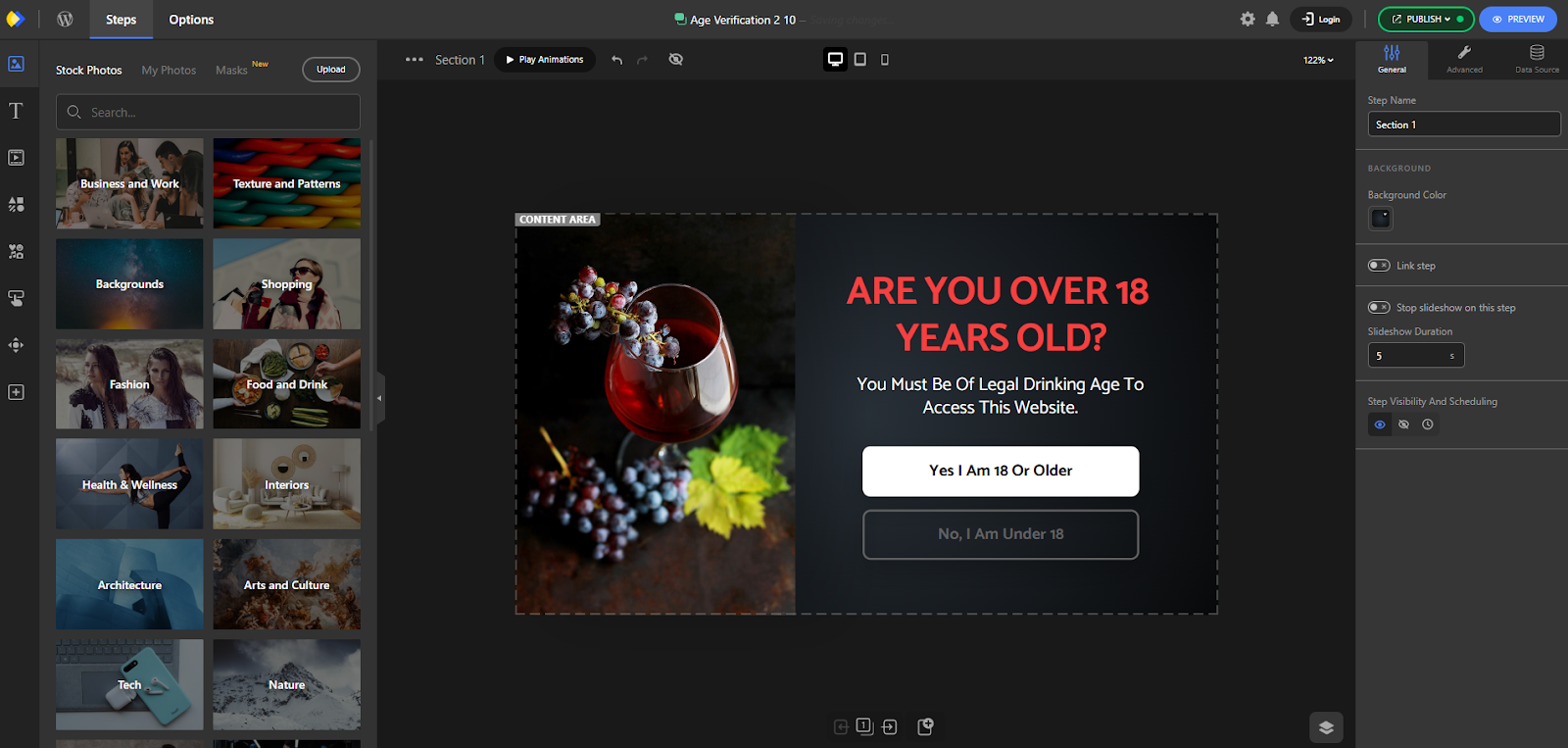The height and width of the screenshot is (748, 1568).
Task: Switch to the Steps tab
Action: coord(122,20)
